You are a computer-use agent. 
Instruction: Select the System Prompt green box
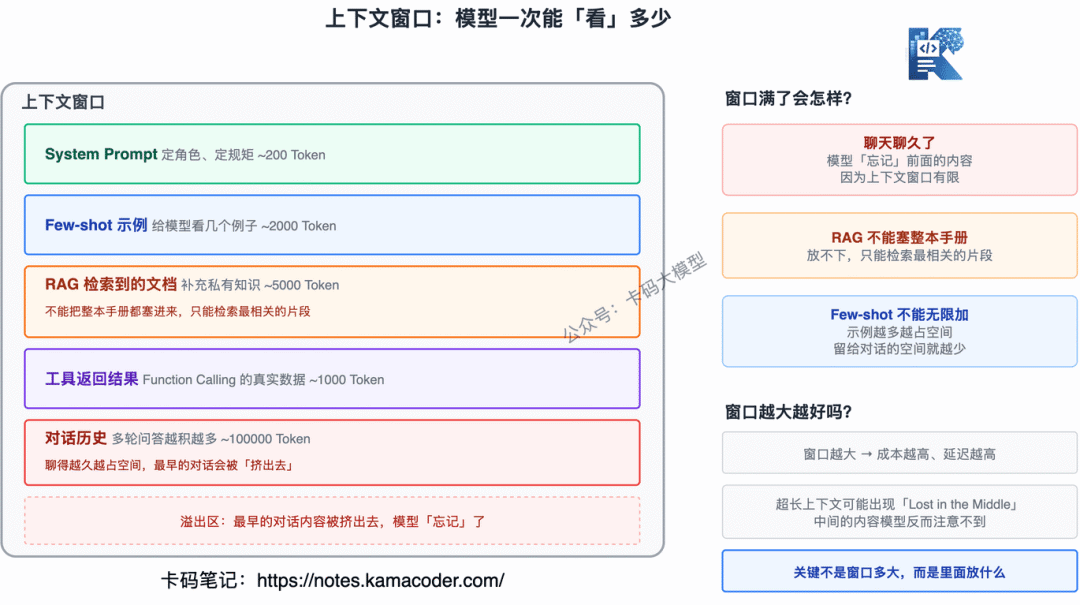click(332, 154)
